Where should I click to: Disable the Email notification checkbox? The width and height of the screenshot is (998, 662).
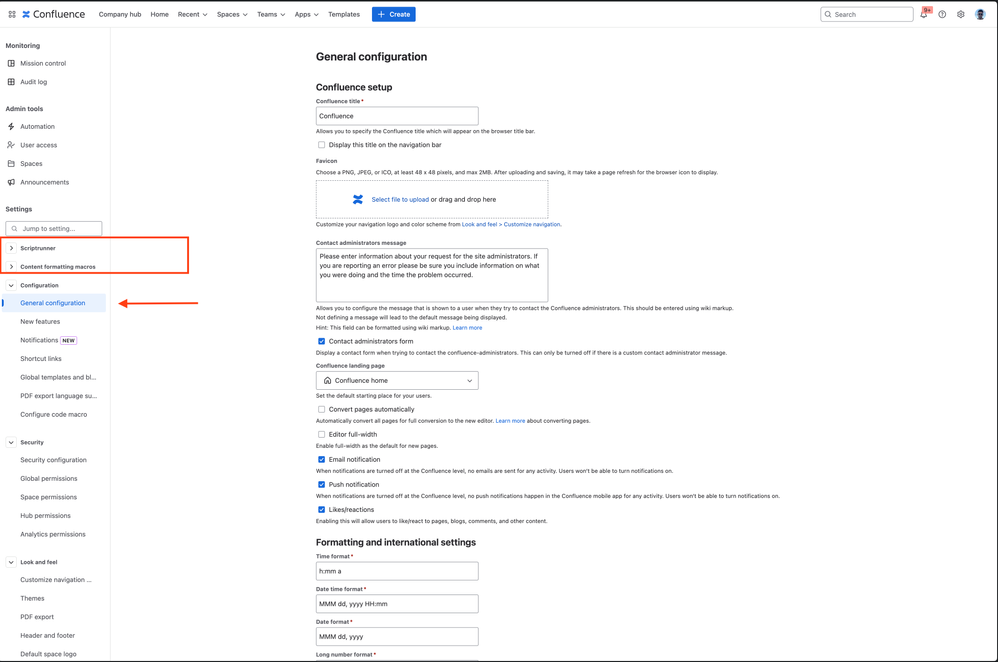click(x=321, y=459)
